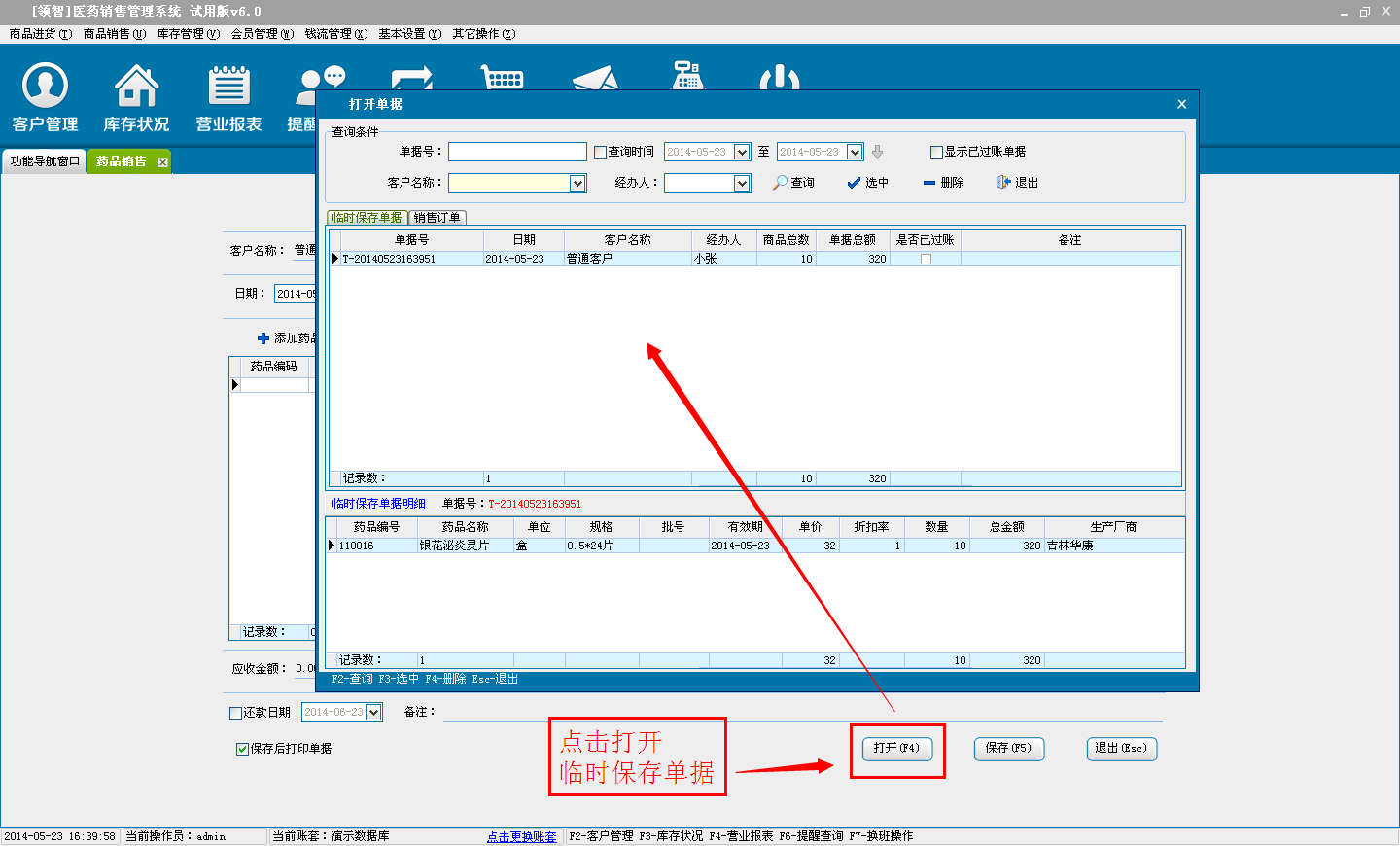Switch to the 销售订单 tab

(437, 218)
